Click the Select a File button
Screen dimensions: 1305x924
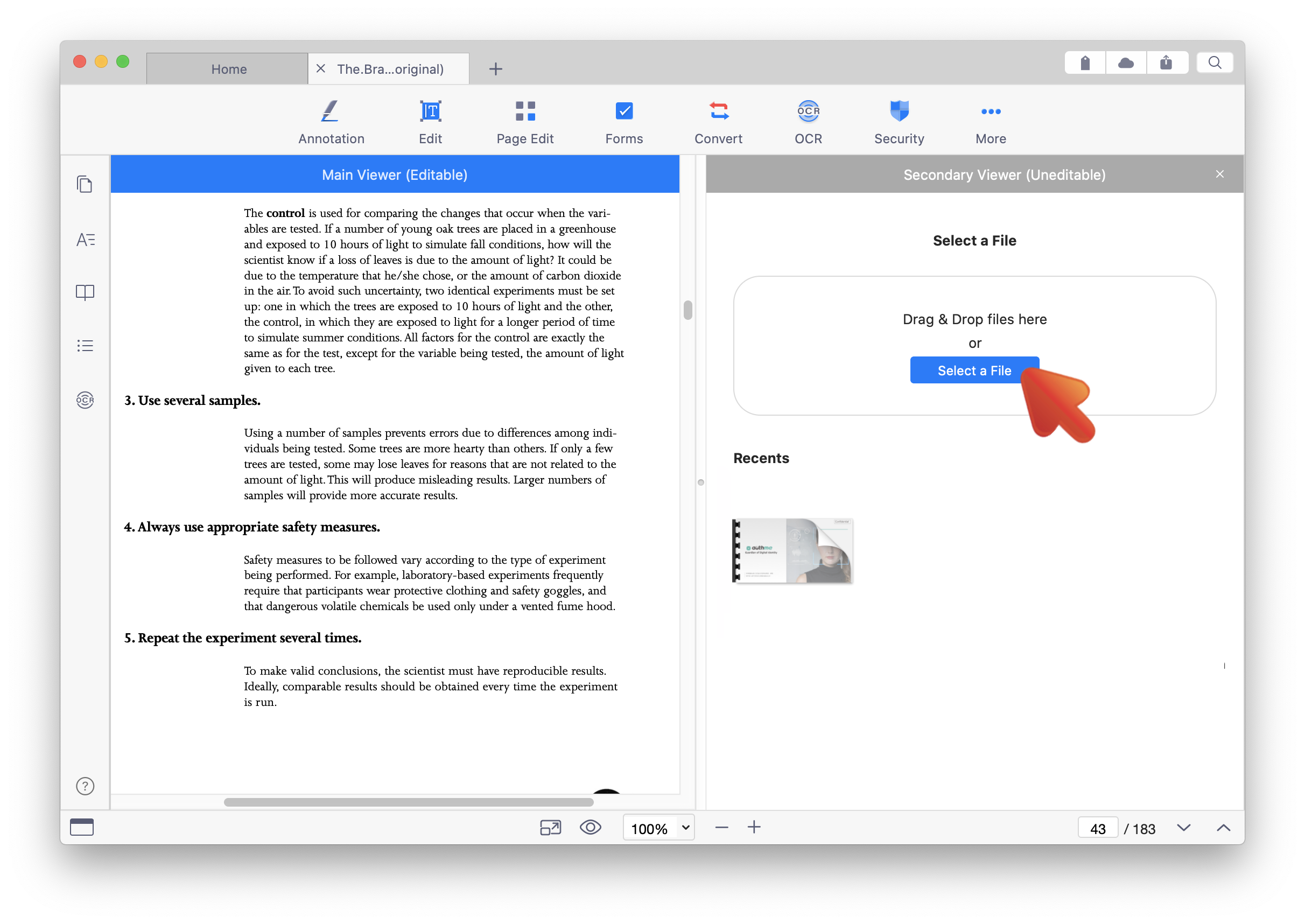pos(975,371)
